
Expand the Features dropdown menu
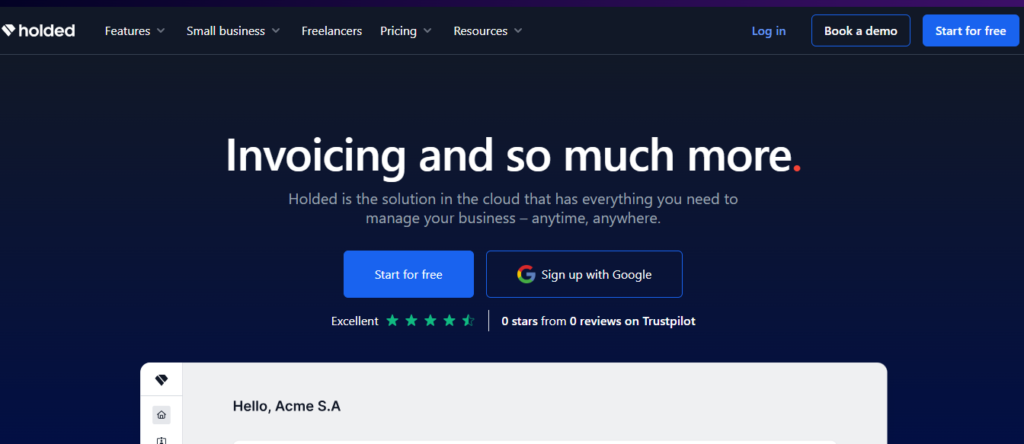pyautogui.click(x=135, y=31)
